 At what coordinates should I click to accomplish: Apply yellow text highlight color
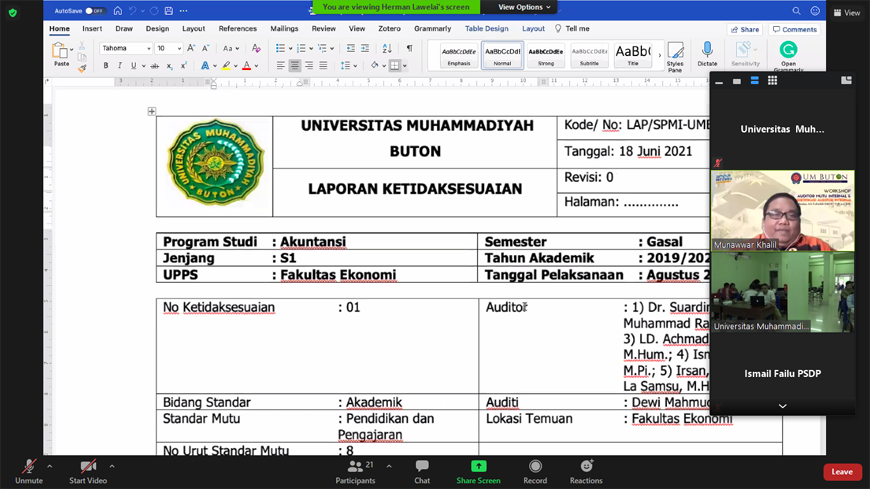pos(226,65)
